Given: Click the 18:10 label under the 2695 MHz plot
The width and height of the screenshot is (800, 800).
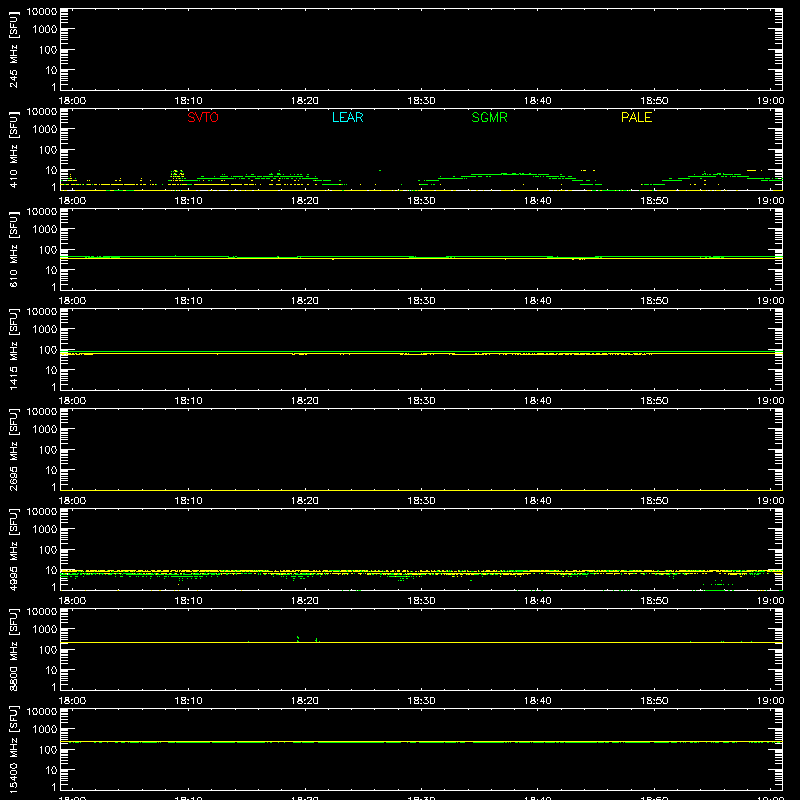Looking at the screenshot, I should coord(189,501).
